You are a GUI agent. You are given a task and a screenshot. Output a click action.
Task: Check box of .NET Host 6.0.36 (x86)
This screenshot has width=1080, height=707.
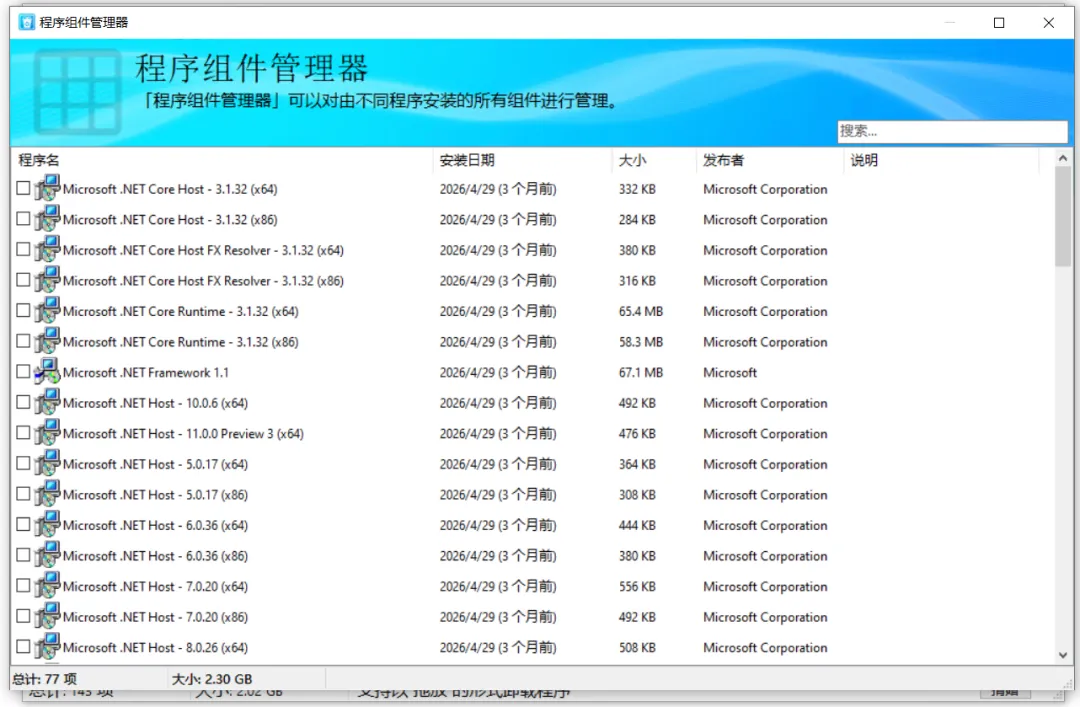point(23,555)
